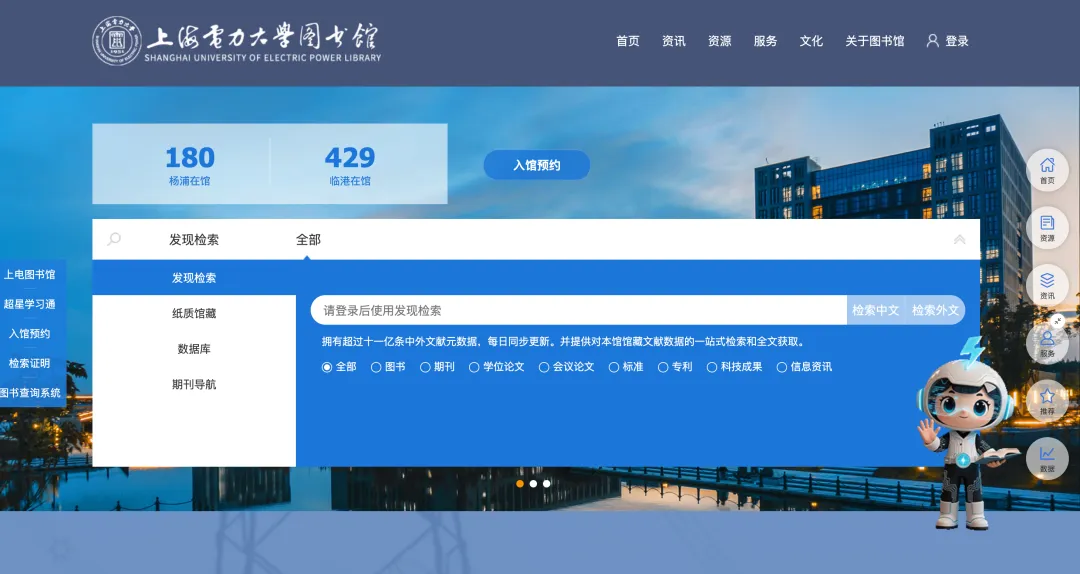Image resolution: width=1080 pixels, height=574 pixels.
Task: Click the 180 杨浦在馆 counter
Action: pos(189,165)
